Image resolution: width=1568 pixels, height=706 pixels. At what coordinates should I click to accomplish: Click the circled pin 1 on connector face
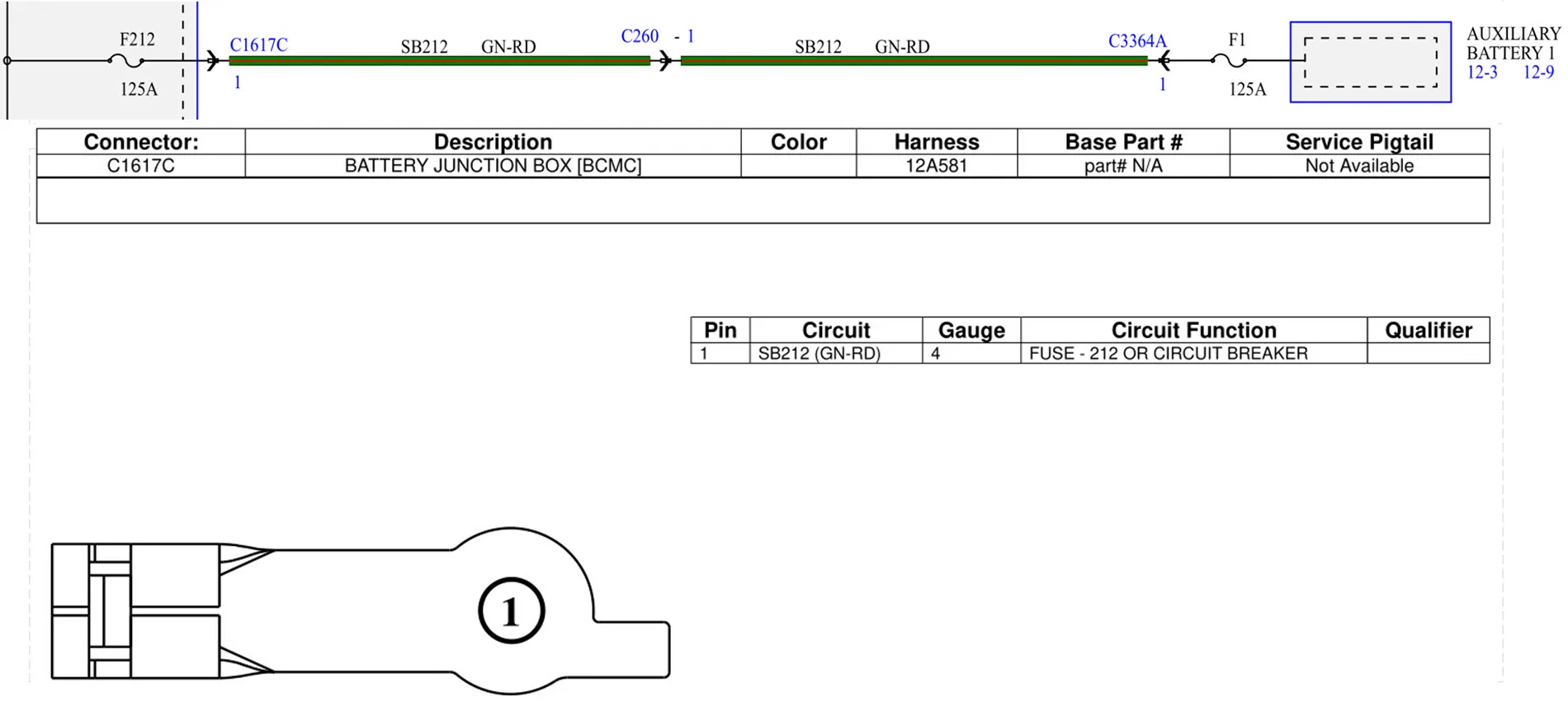511,611
